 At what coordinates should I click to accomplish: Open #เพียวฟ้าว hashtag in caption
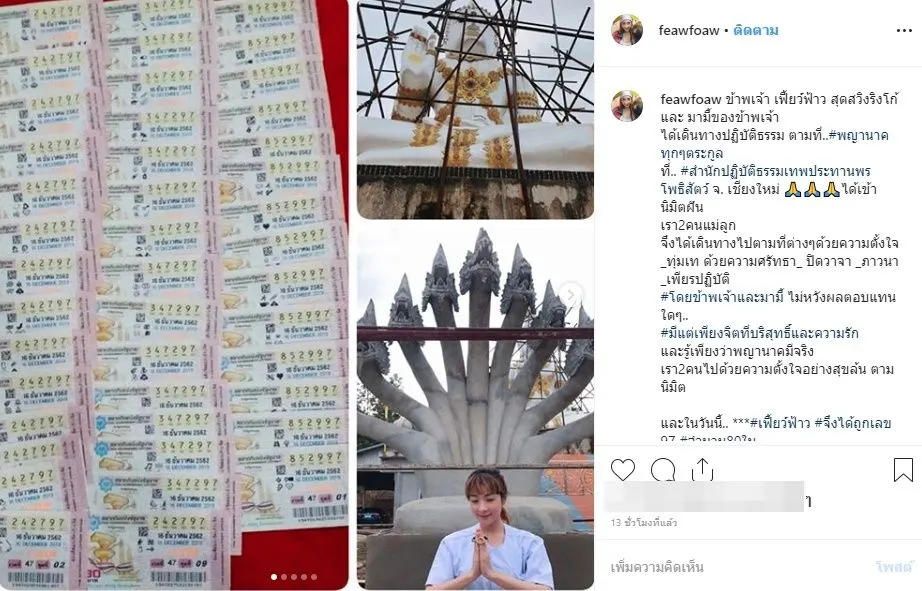[x=780, y=423]
